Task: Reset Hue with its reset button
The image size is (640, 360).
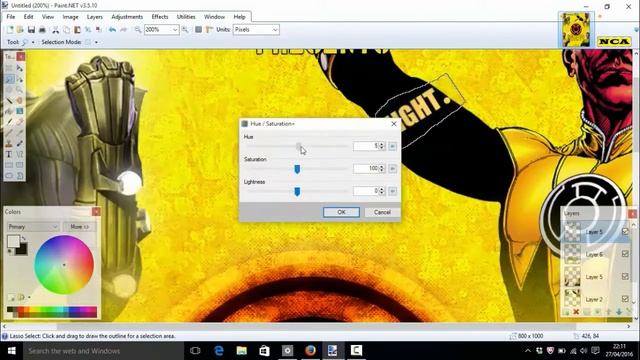Action: [x=393, y=146]
